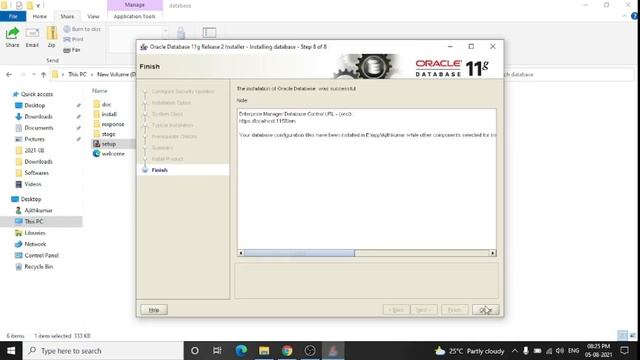Open Documents in navigation pane
The image size is (640, 360).
click(x=39, y=128)
